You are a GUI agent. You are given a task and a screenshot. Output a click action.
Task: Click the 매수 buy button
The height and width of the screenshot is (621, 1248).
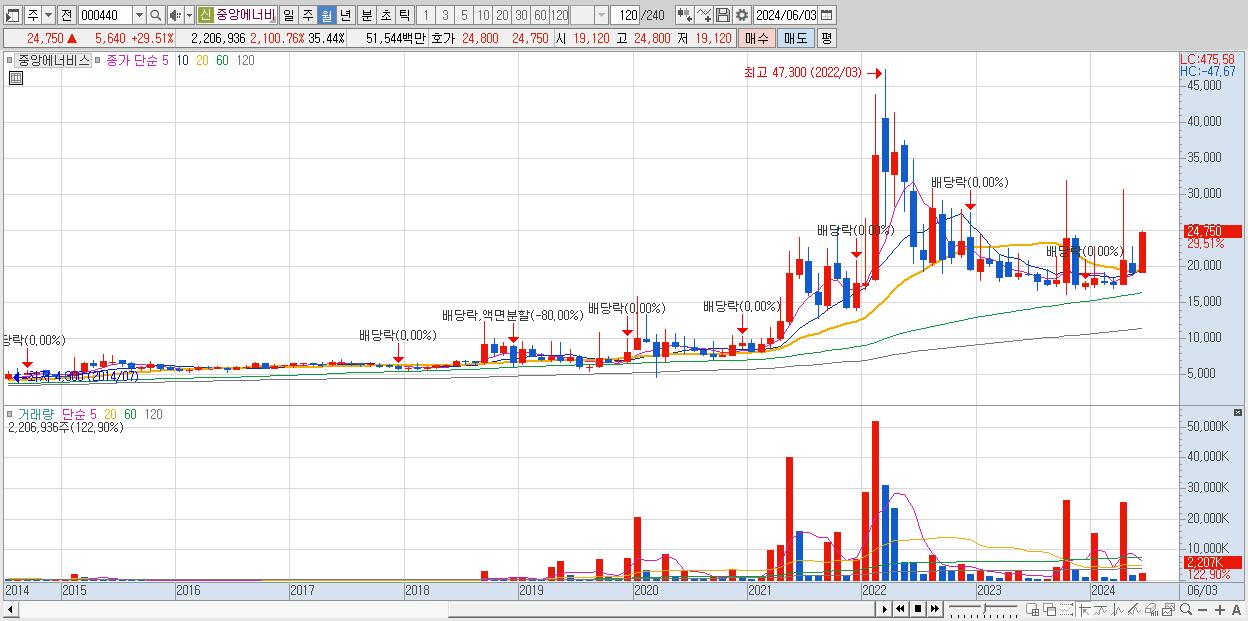point(757,38)
